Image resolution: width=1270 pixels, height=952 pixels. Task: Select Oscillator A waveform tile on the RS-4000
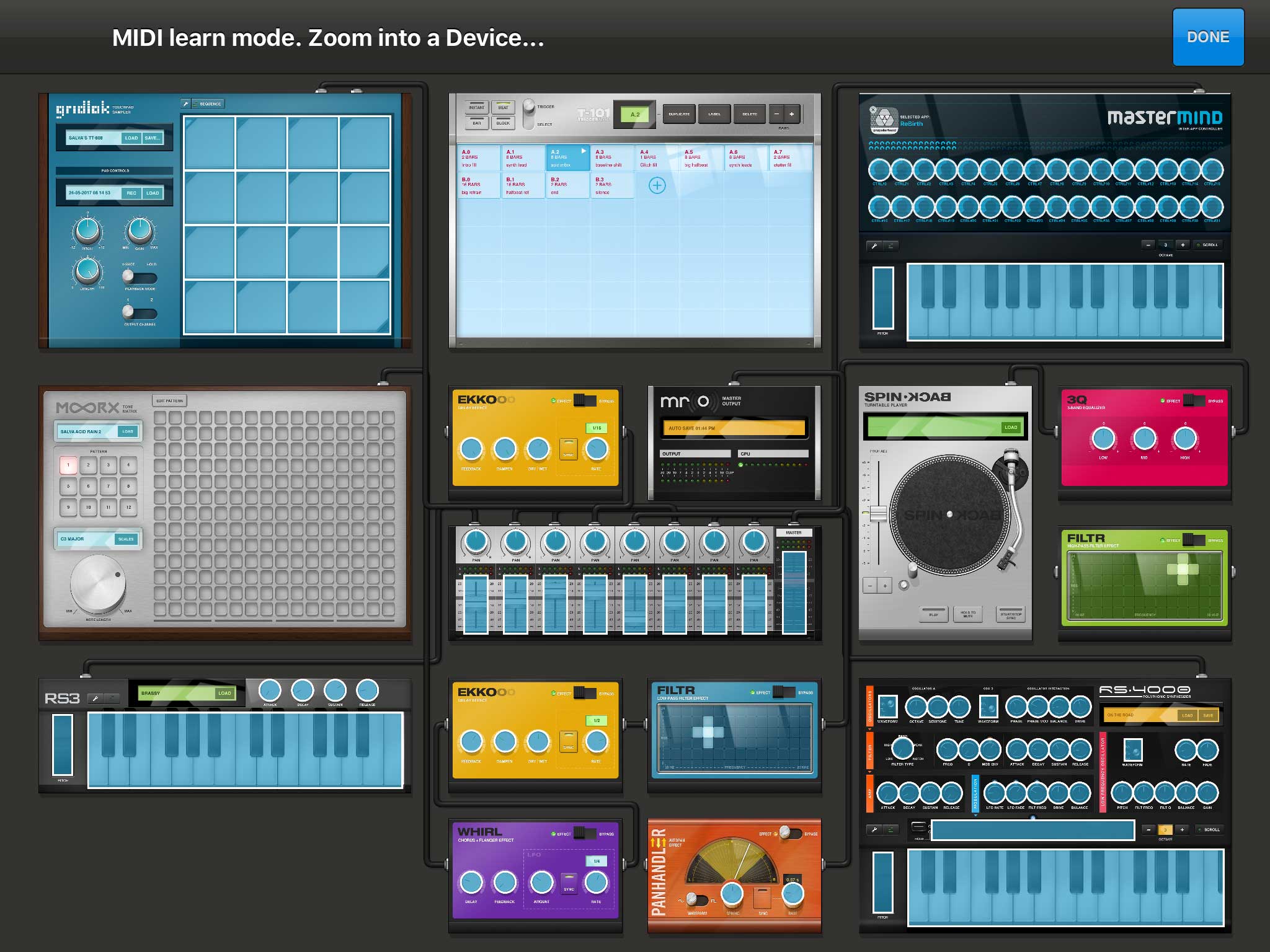click(x=887, y=707)
